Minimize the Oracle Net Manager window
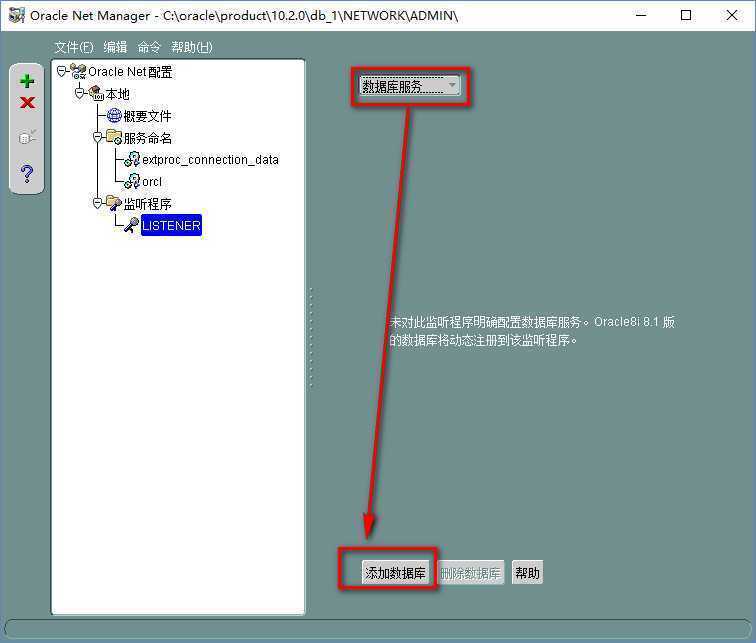Viewport: 756px width, 643px height. pos(641,15)
